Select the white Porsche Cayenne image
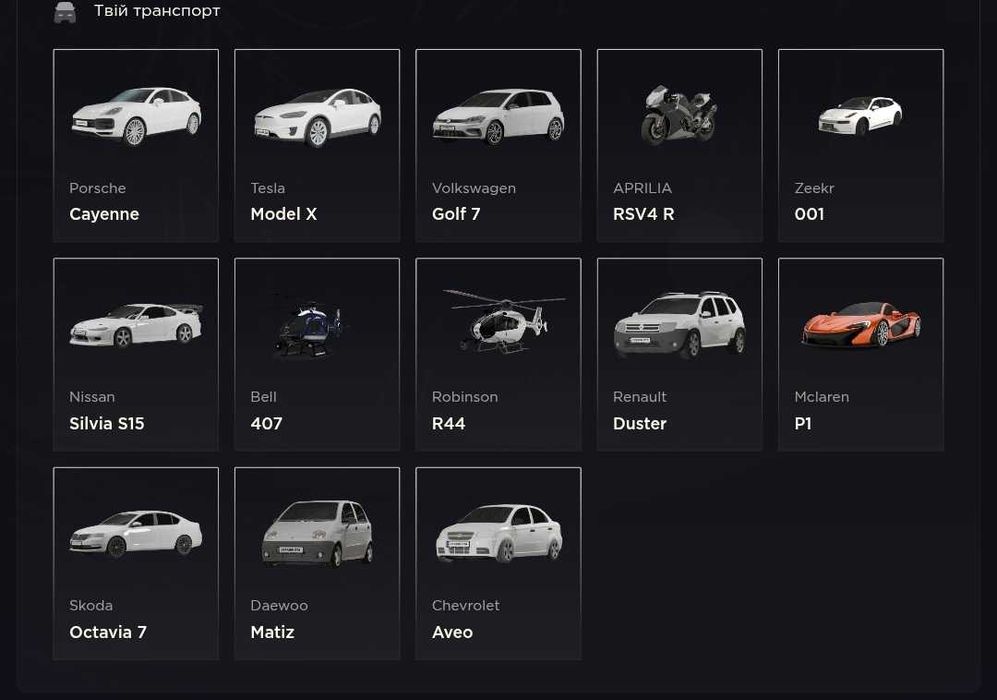 click(x=136, y=116)
